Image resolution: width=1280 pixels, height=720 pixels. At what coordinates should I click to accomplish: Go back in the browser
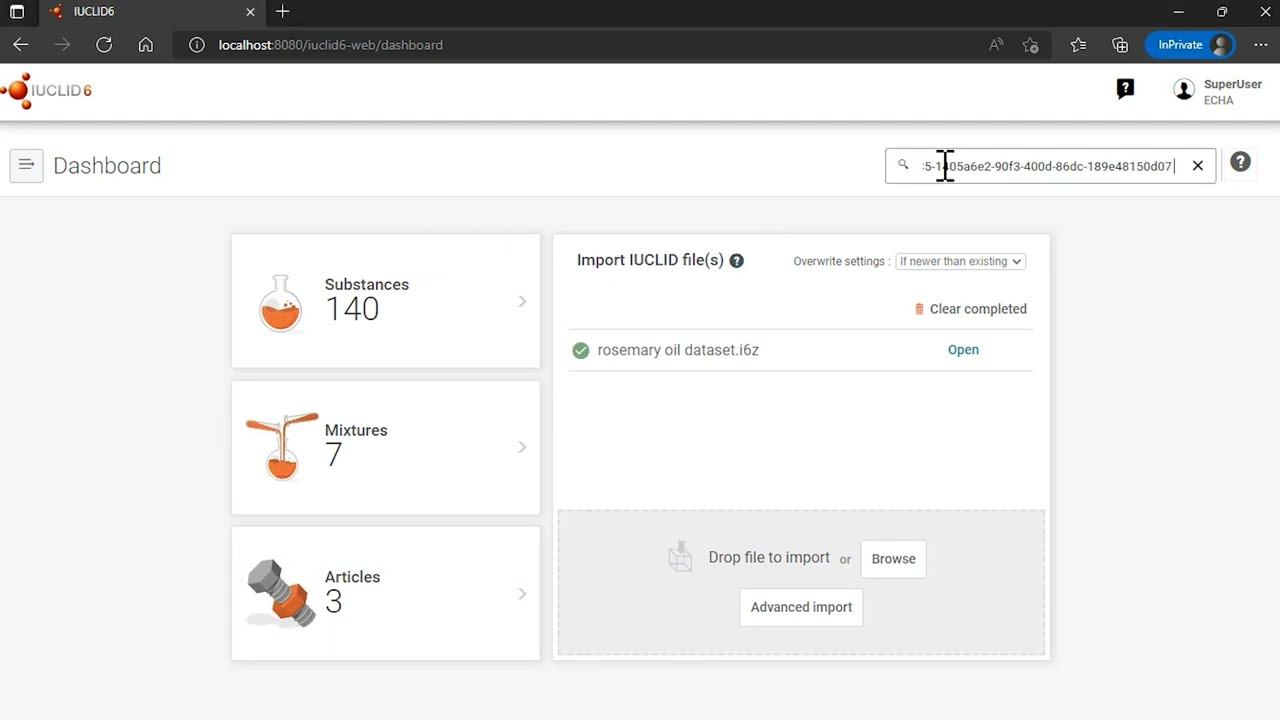coord(21,45)
